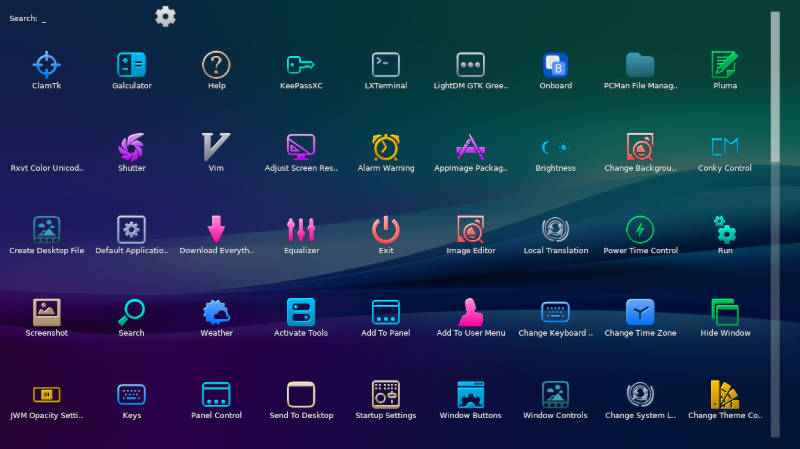Open Change Background
The image size is (800, 449).
(x=640, y=147)
